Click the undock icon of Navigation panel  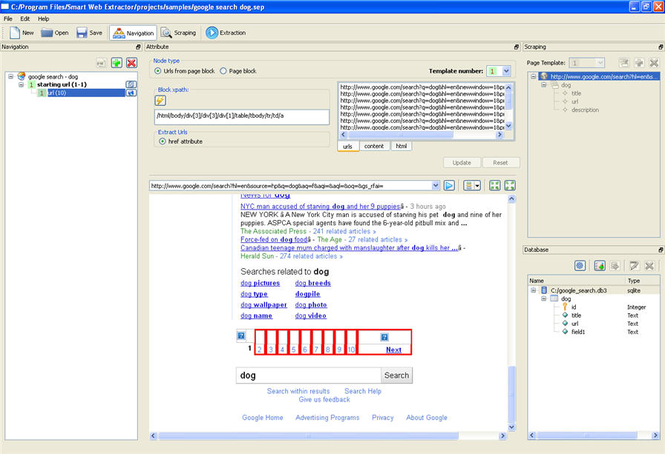[138, 47]
